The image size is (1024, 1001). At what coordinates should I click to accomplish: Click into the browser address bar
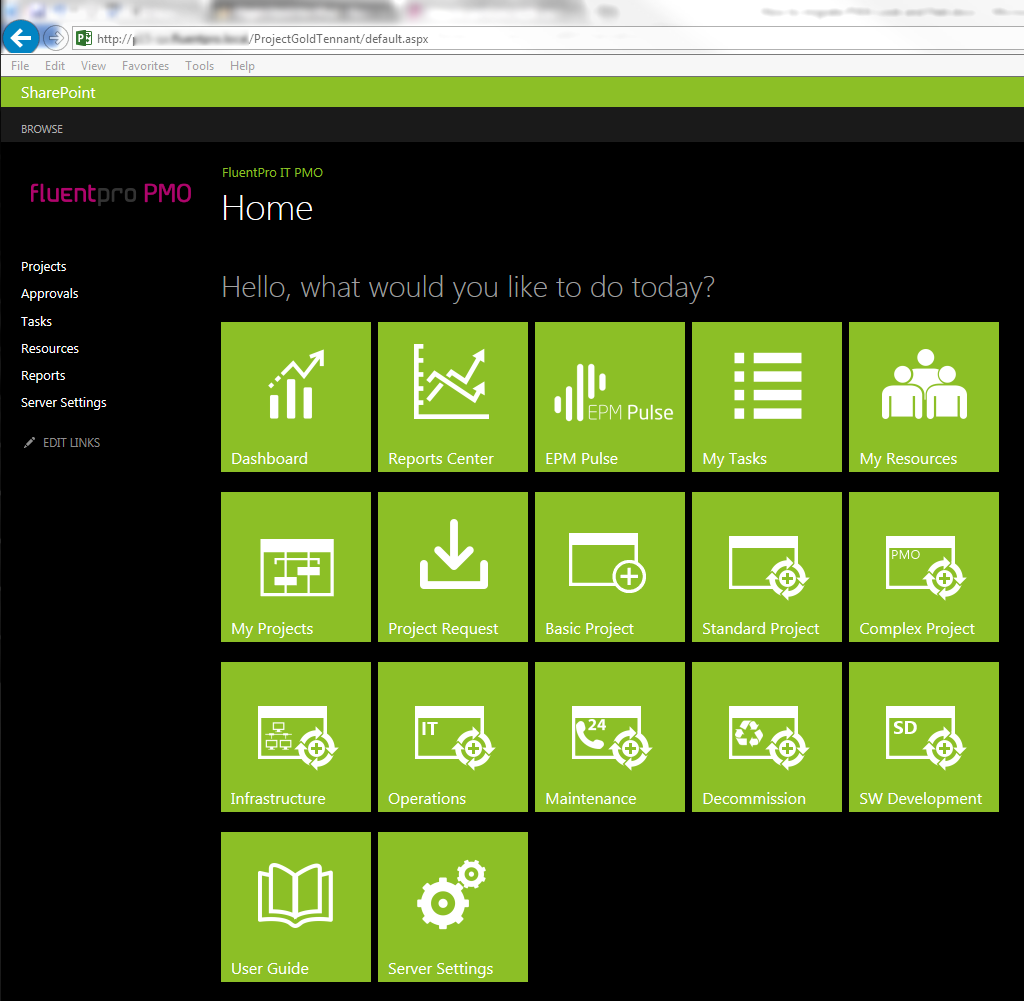[549, 39]
